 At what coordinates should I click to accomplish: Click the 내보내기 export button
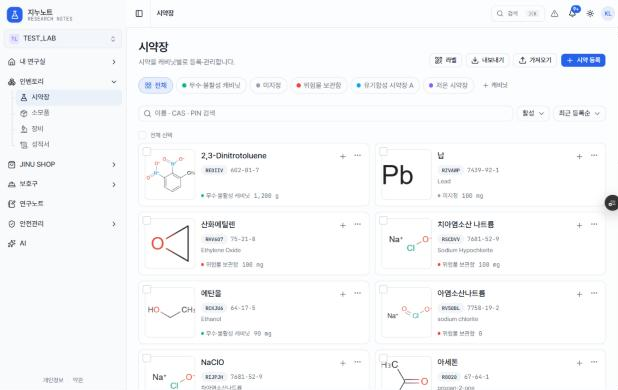[x=488, y=60]
